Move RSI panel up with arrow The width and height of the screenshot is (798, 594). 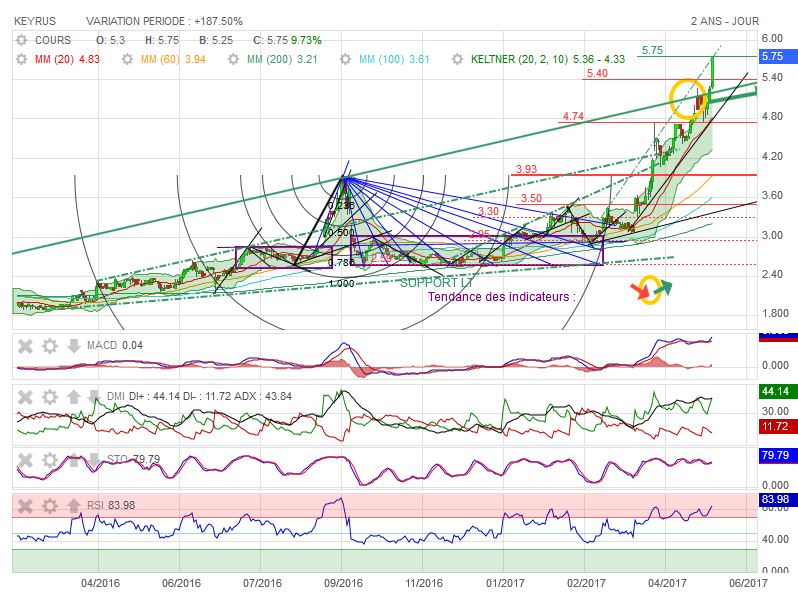[x=73, y=506]
